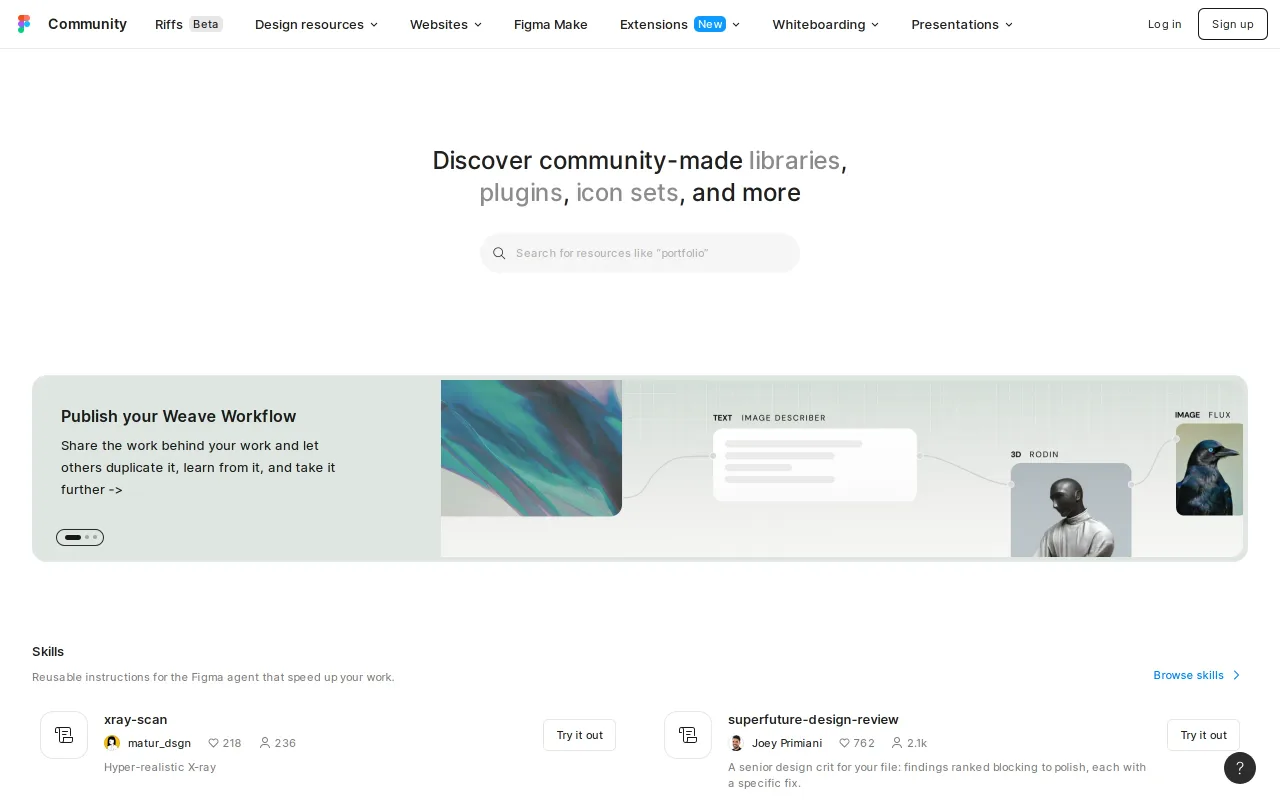
Task: Click the Flux crow image thumbnail
Action: [x=1209, y=469]
